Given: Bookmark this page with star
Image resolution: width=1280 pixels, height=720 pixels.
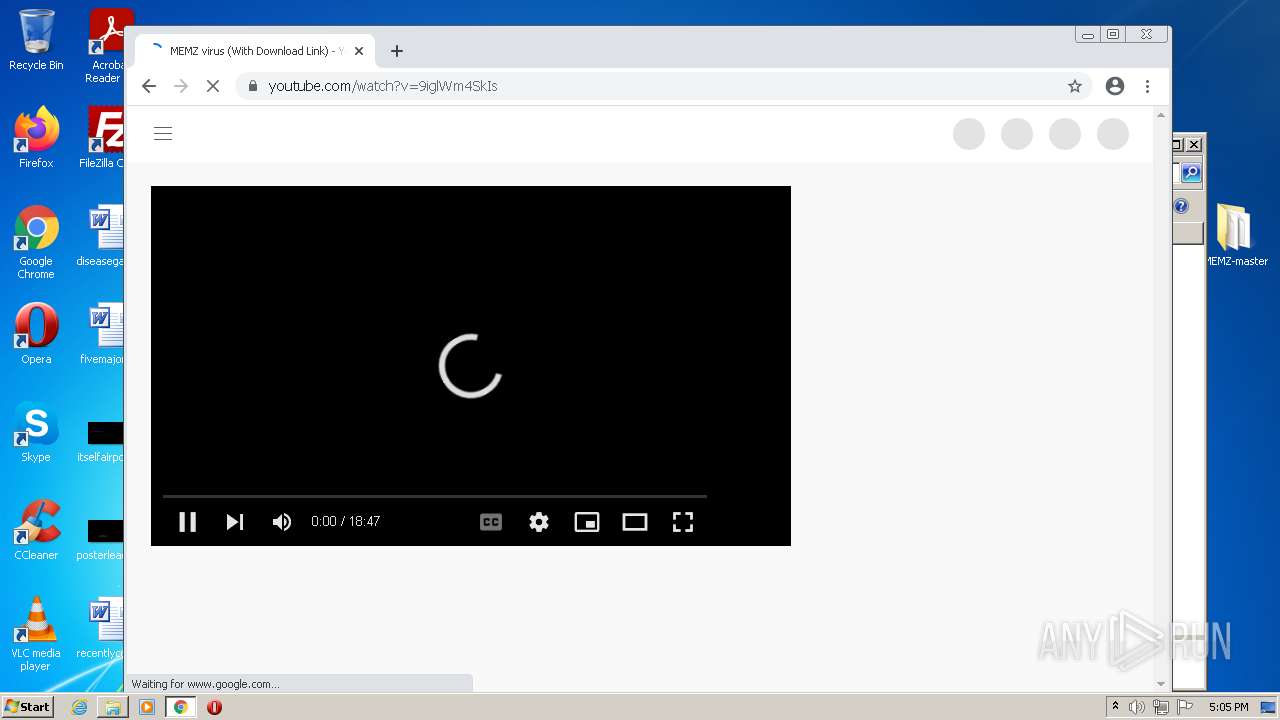Looking at the screenshot, I should [1075, 86].
